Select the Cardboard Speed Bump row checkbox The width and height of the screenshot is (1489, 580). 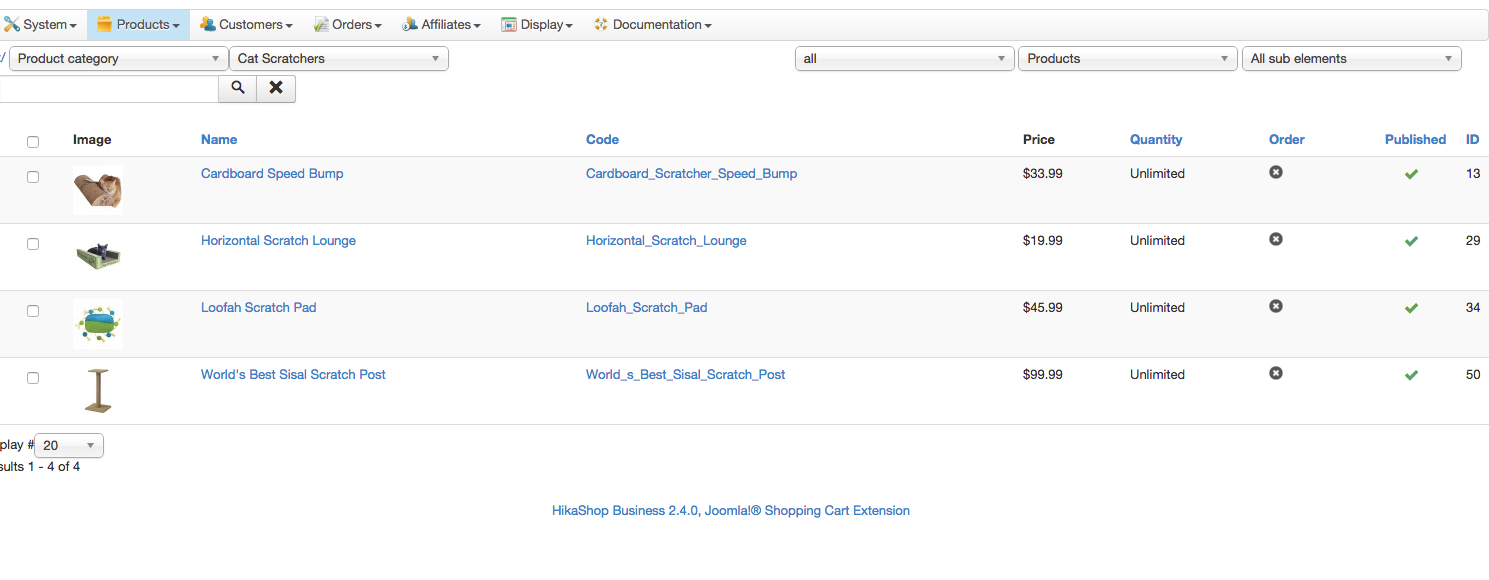33,177
